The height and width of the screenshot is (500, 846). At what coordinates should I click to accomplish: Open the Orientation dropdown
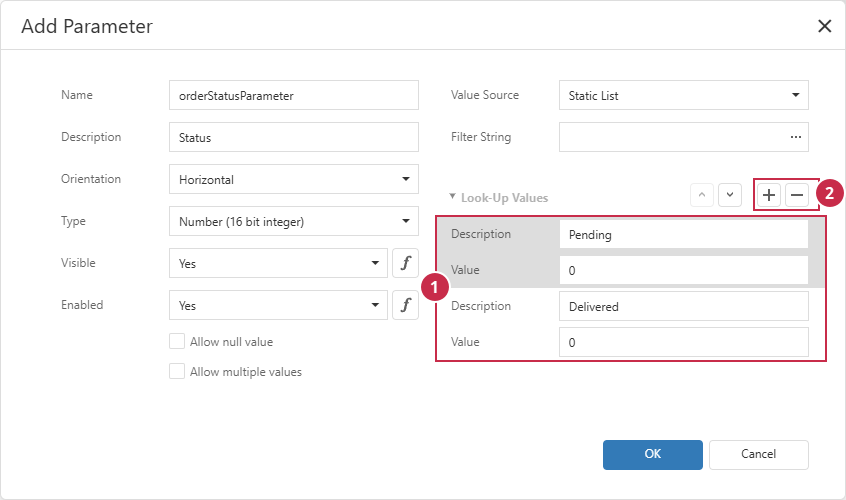click(x=294, y=179)
